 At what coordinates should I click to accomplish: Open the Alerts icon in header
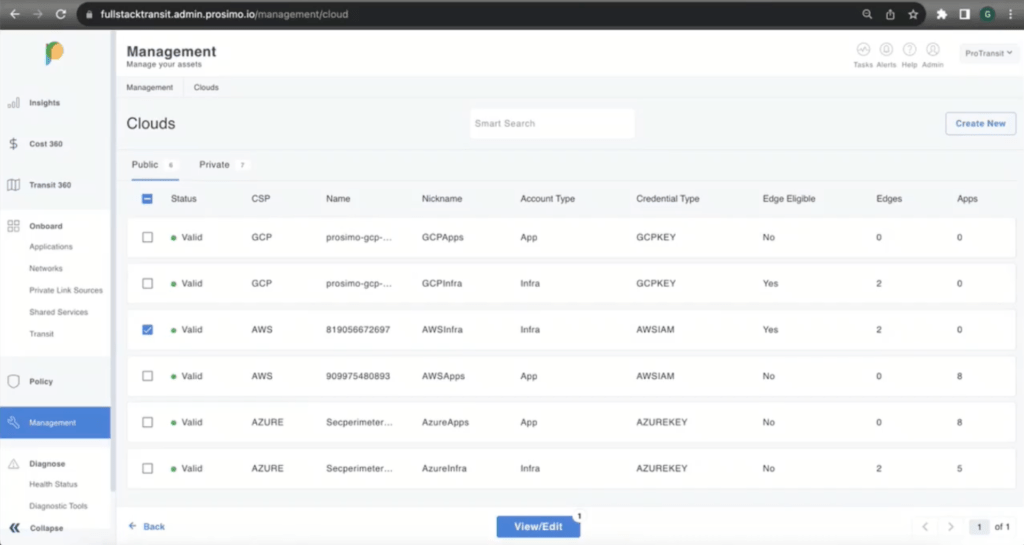pos(886,50)
